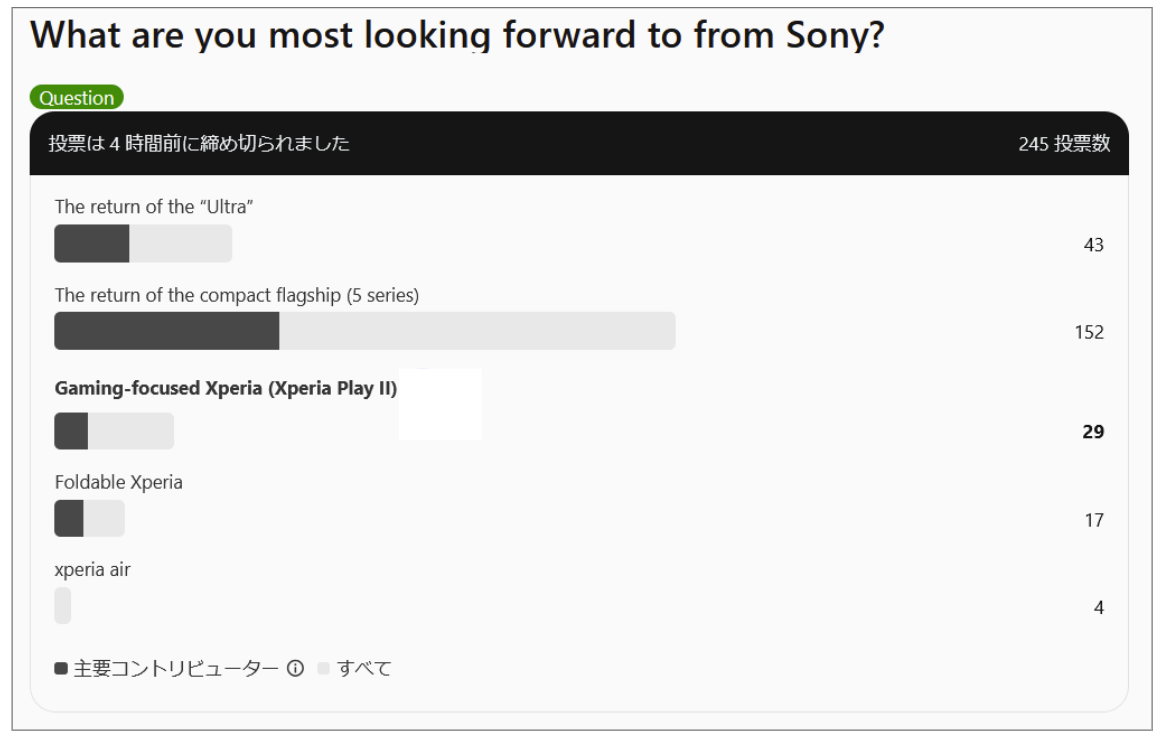Click the 245 投票数 total vote count
The height and width of the screenshot is (741, 1162).
(x=1064, y=143)
